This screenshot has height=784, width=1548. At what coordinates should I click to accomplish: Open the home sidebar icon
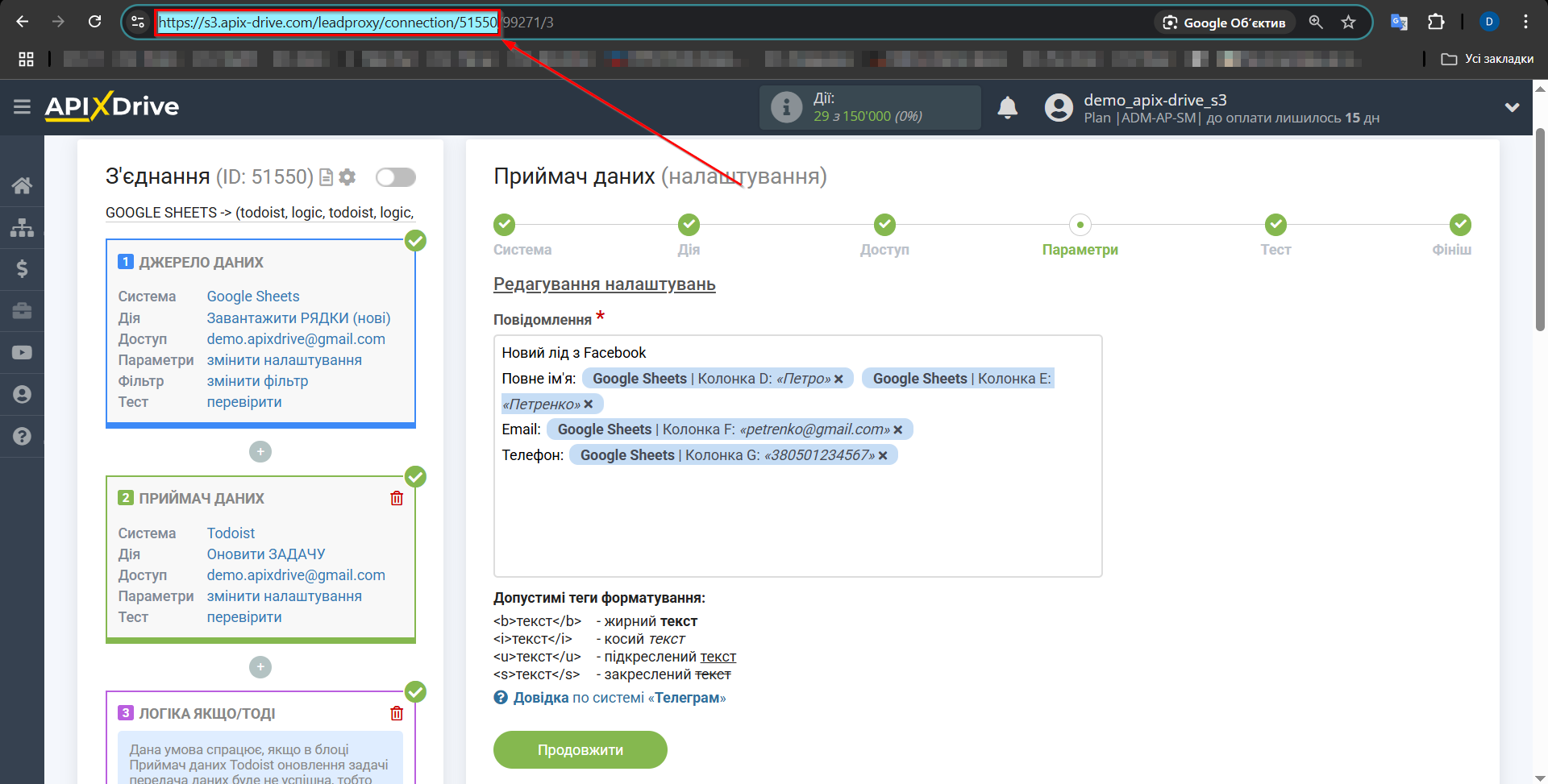click(22, 185)
